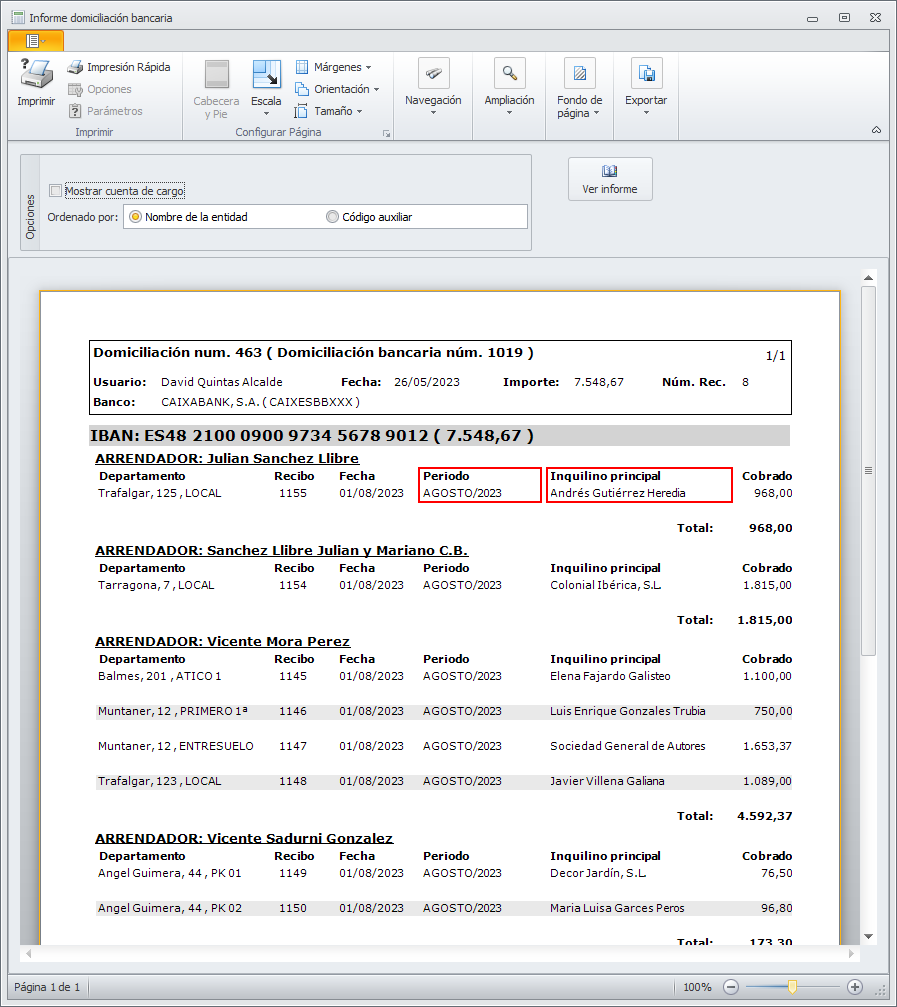
Task: Open the Escala page scaling tool
Action: coord(266,76)
